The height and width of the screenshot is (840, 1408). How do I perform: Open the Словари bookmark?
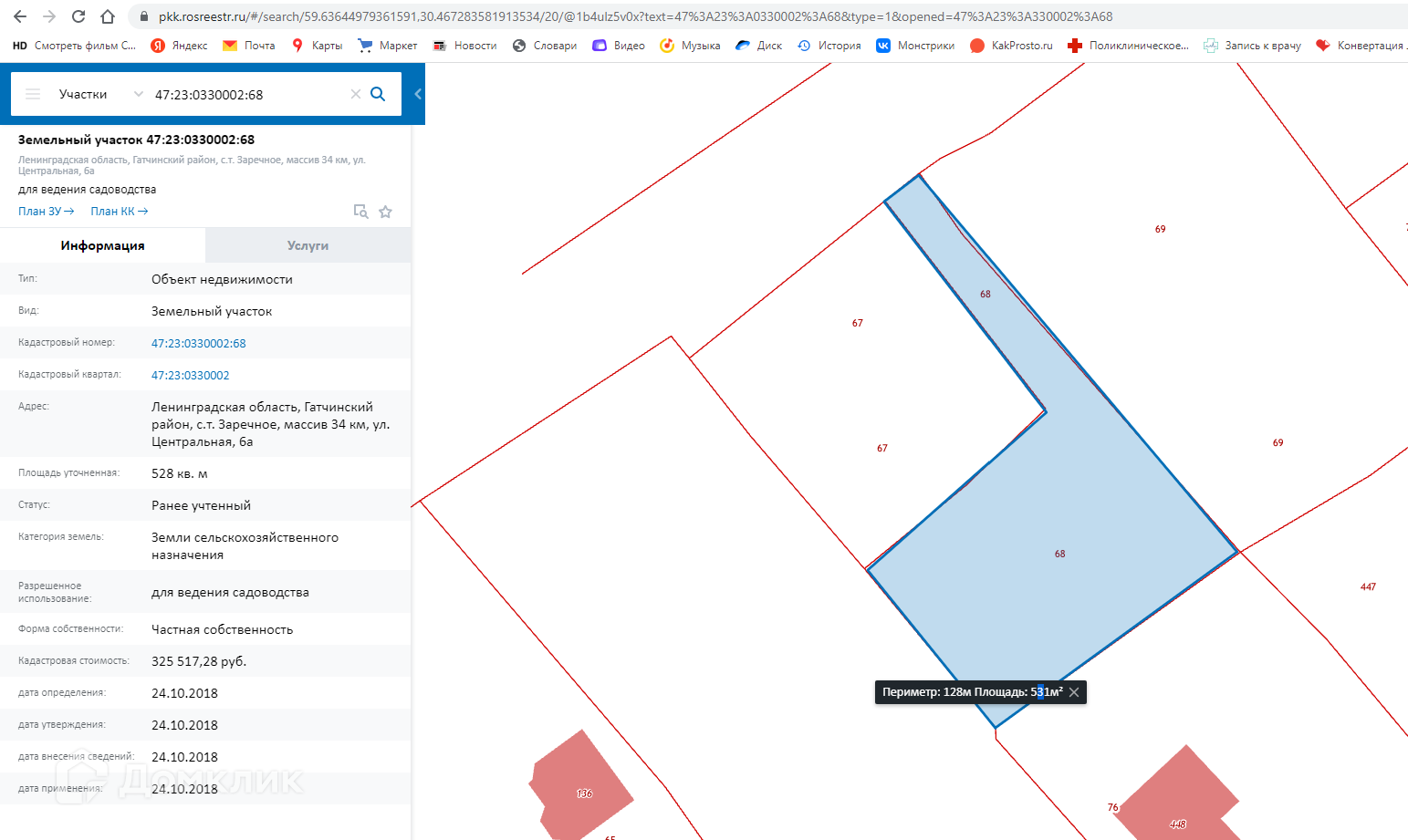pyautogui.click(x=545, y=45)
